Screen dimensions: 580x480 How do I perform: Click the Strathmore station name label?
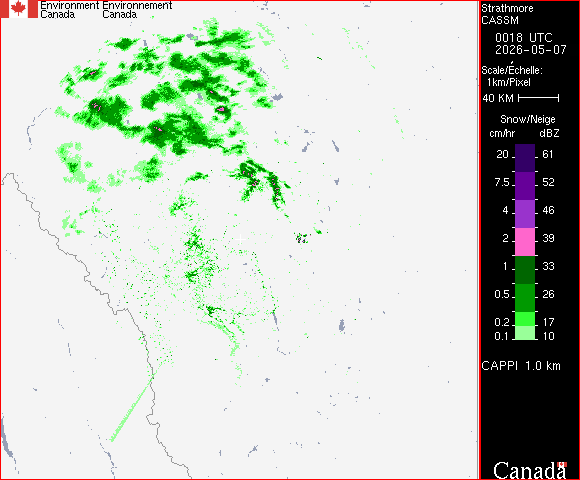pyautogui.click(x=507, y=8)
